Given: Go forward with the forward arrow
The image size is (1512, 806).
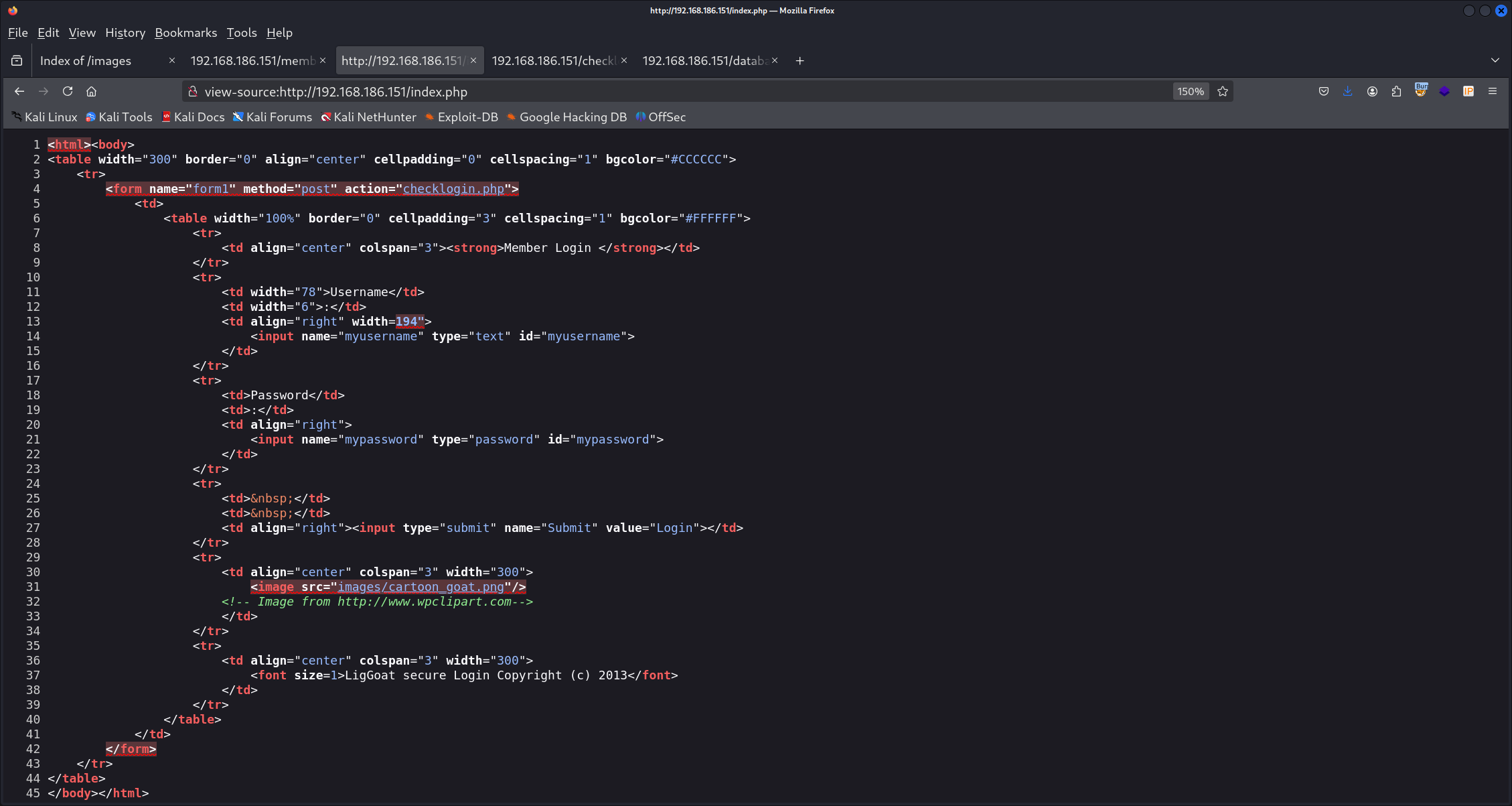Looking at the screenshot, I should click(x=44, y=91).
